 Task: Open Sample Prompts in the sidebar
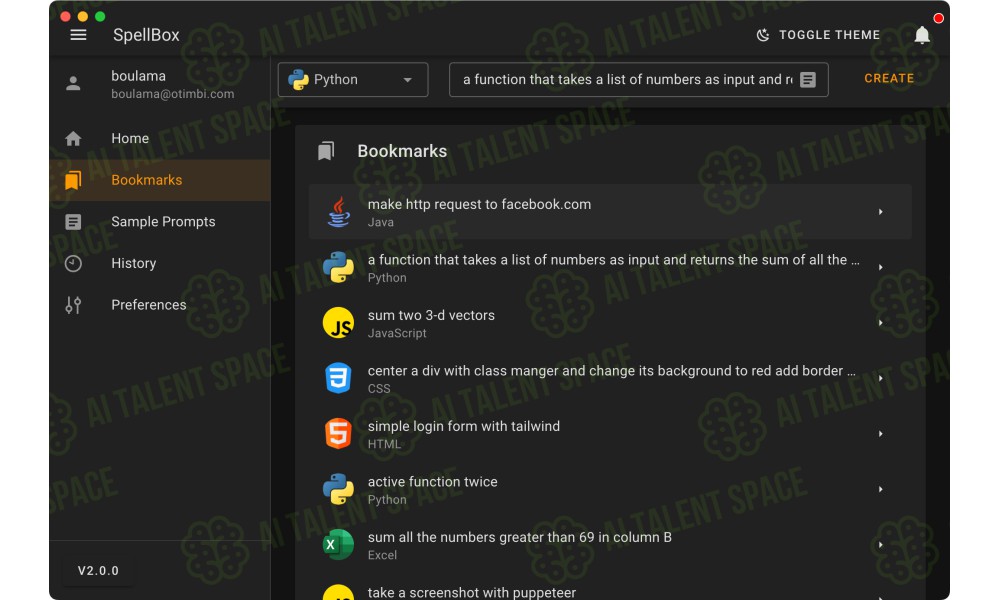(160, 222)
